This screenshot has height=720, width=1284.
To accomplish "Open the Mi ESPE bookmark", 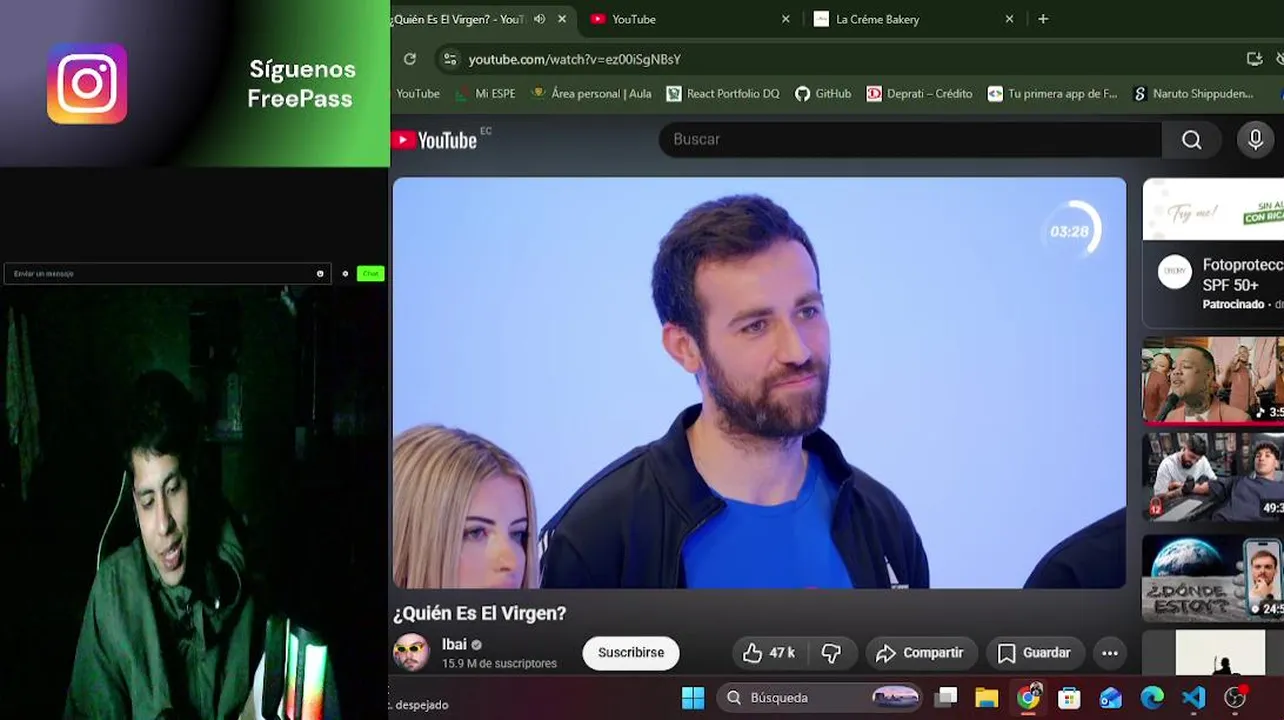I will click(x=485, y=94).
